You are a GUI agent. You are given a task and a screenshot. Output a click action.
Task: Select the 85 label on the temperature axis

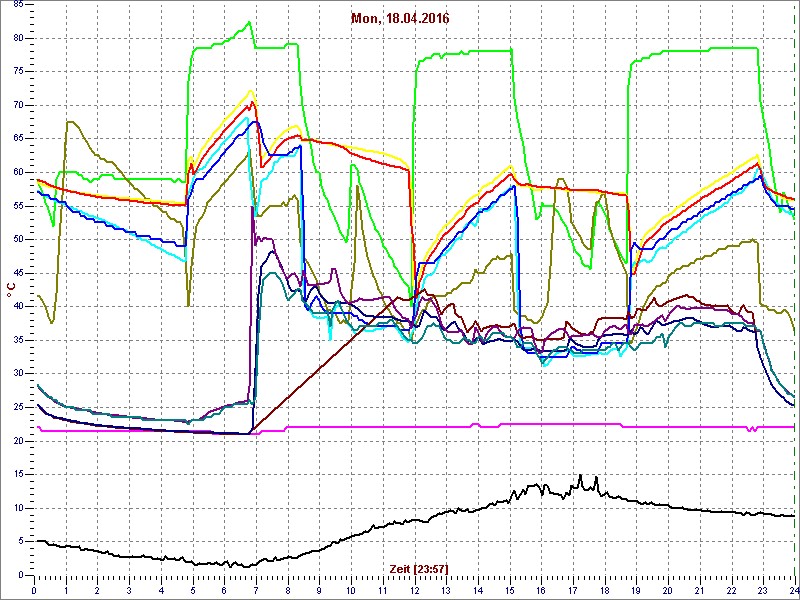18,5
